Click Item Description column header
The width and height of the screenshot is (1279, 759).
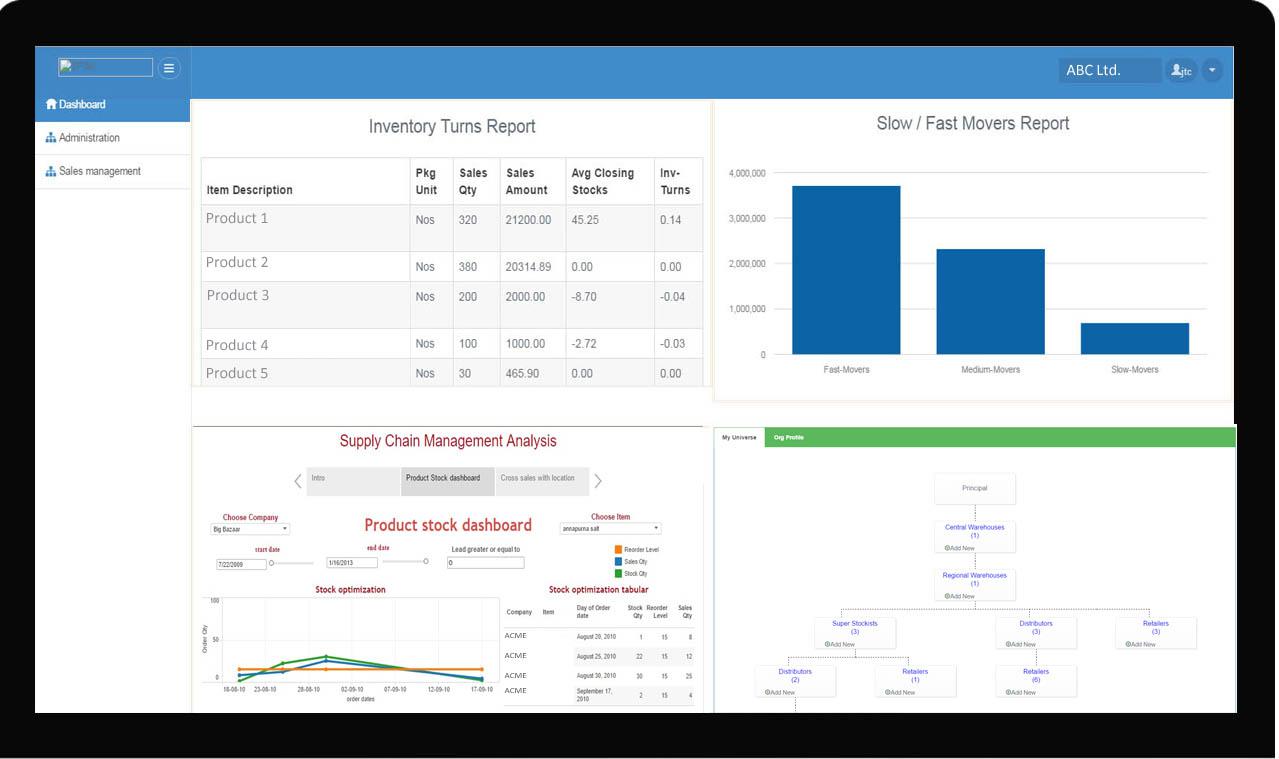click(x=249, y=190)
